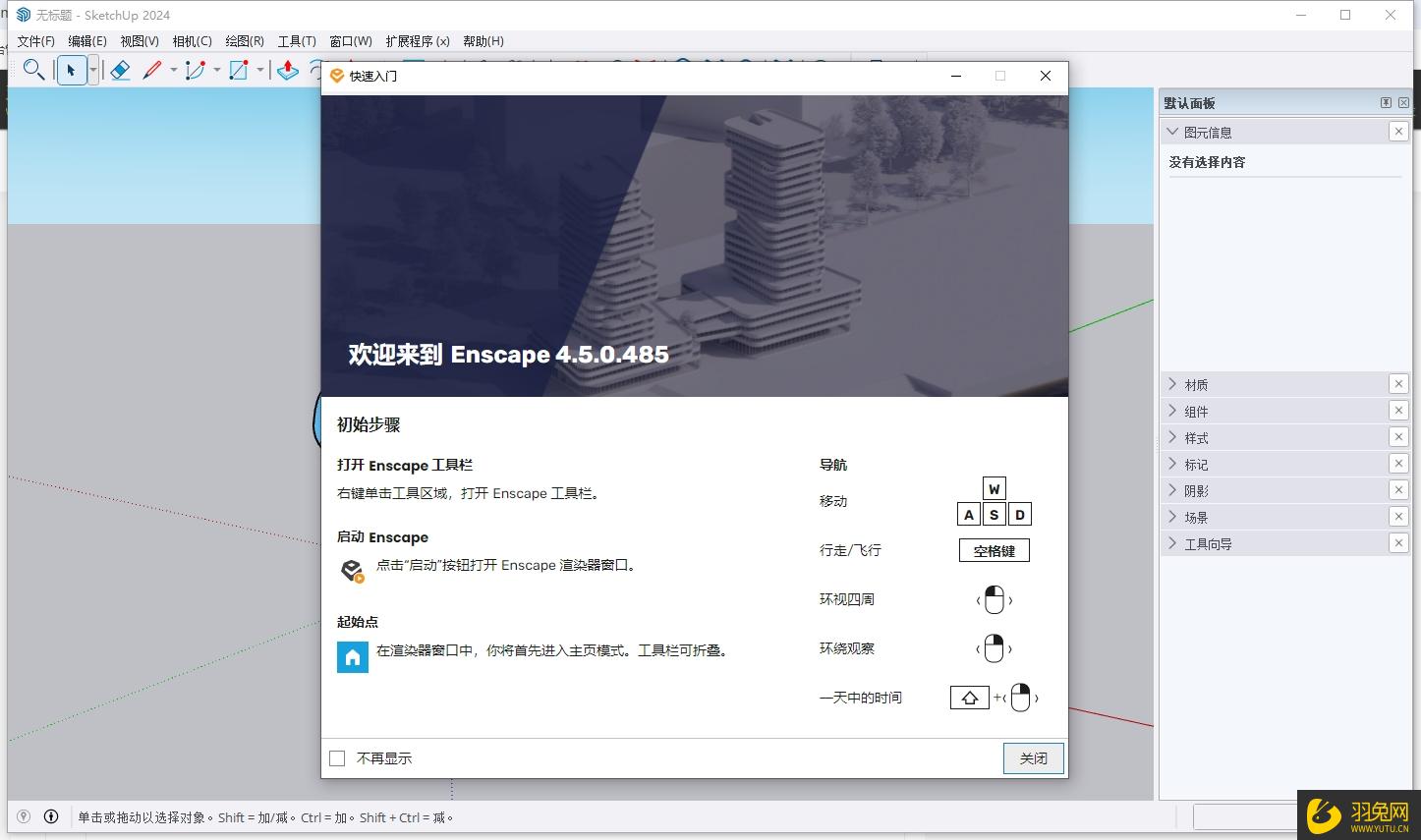Choose the Line pencil tool
This screenshot has width=1421, height=840.
[x=152, y=70]
